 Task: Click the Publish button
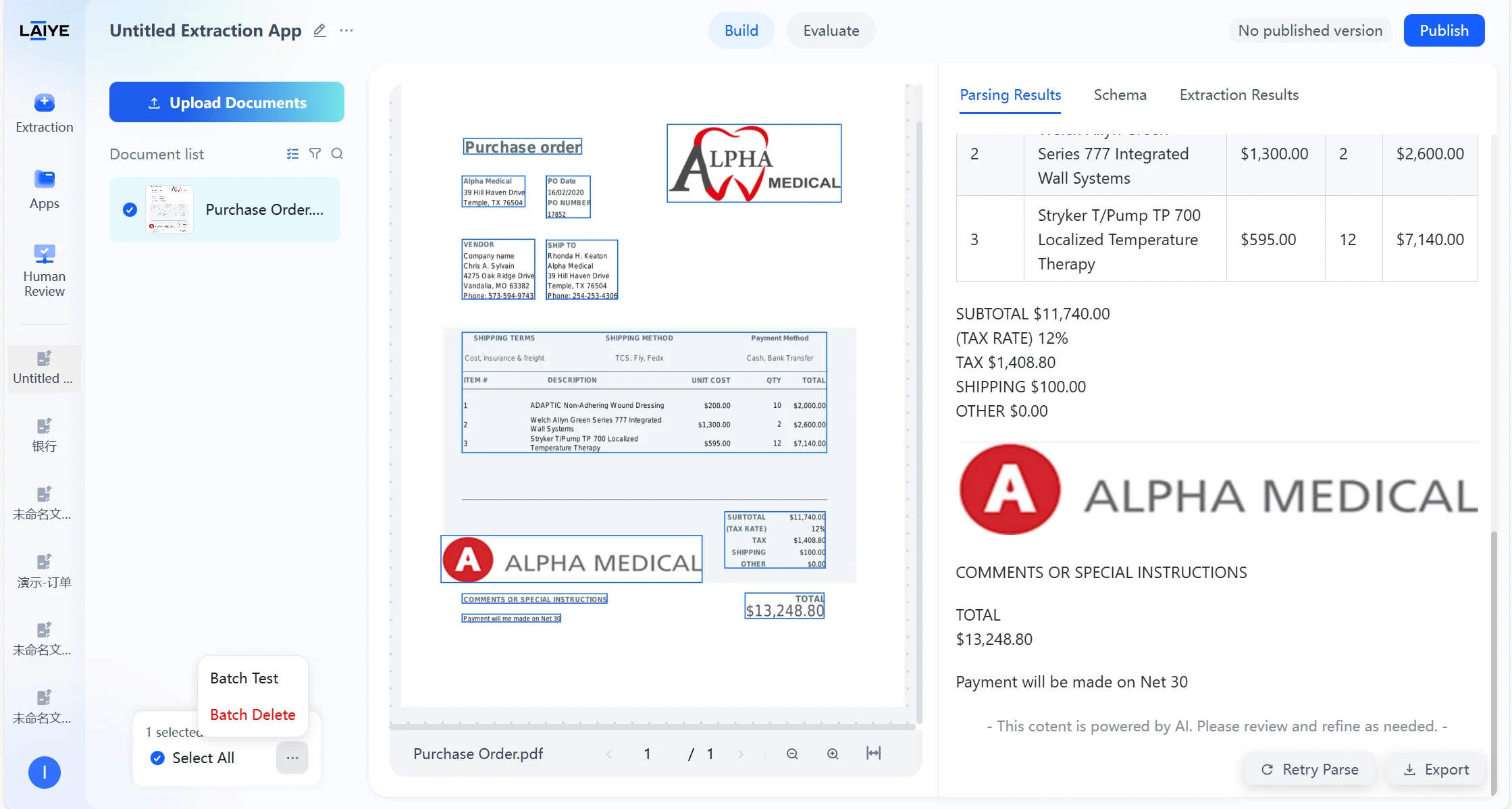(x=1444, y=30)
